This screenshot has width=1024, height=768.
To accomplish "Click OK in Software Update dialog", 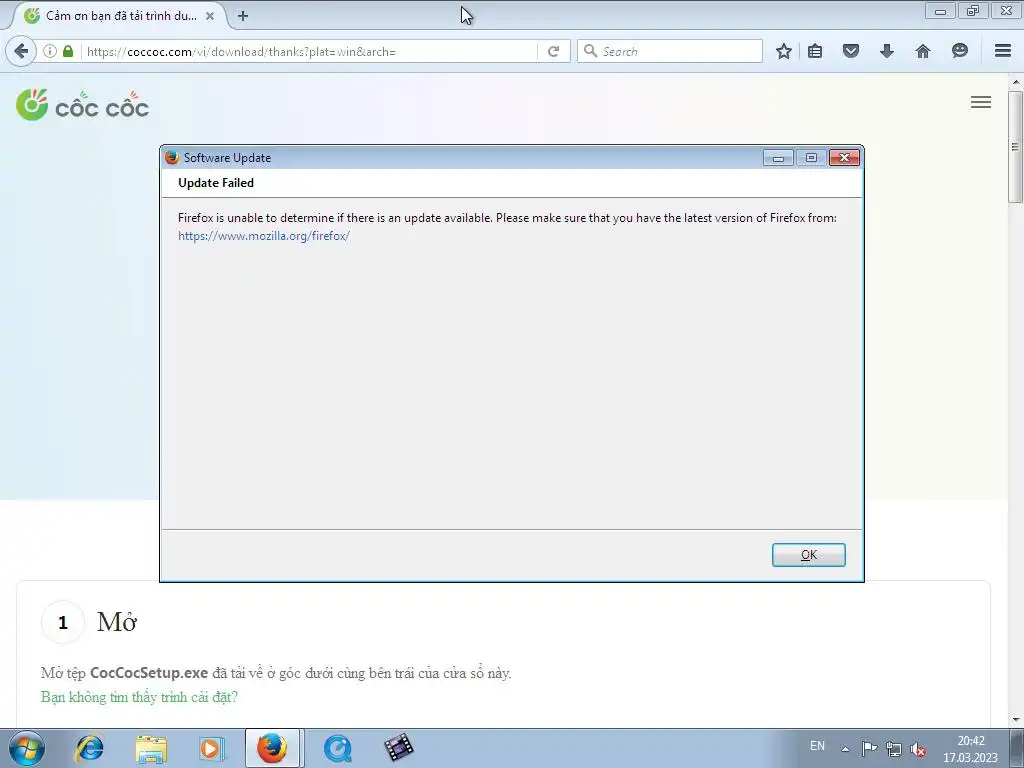I will tap(808, 555).
